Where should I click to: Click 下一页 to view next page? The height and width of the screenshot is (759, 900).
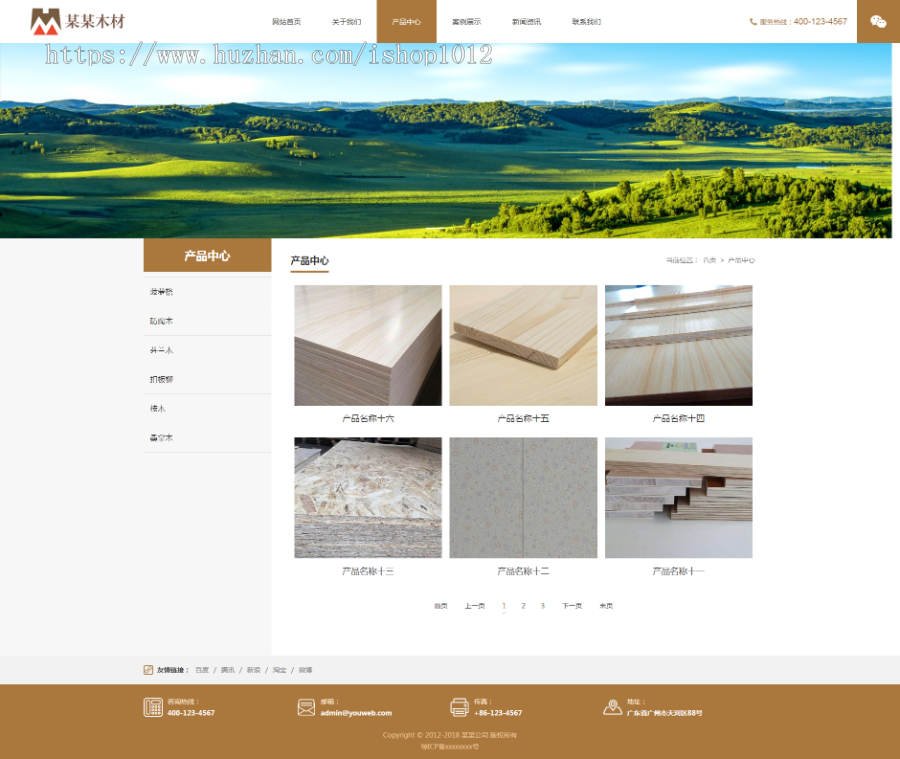pyautogui.click(x=570, y=605)
